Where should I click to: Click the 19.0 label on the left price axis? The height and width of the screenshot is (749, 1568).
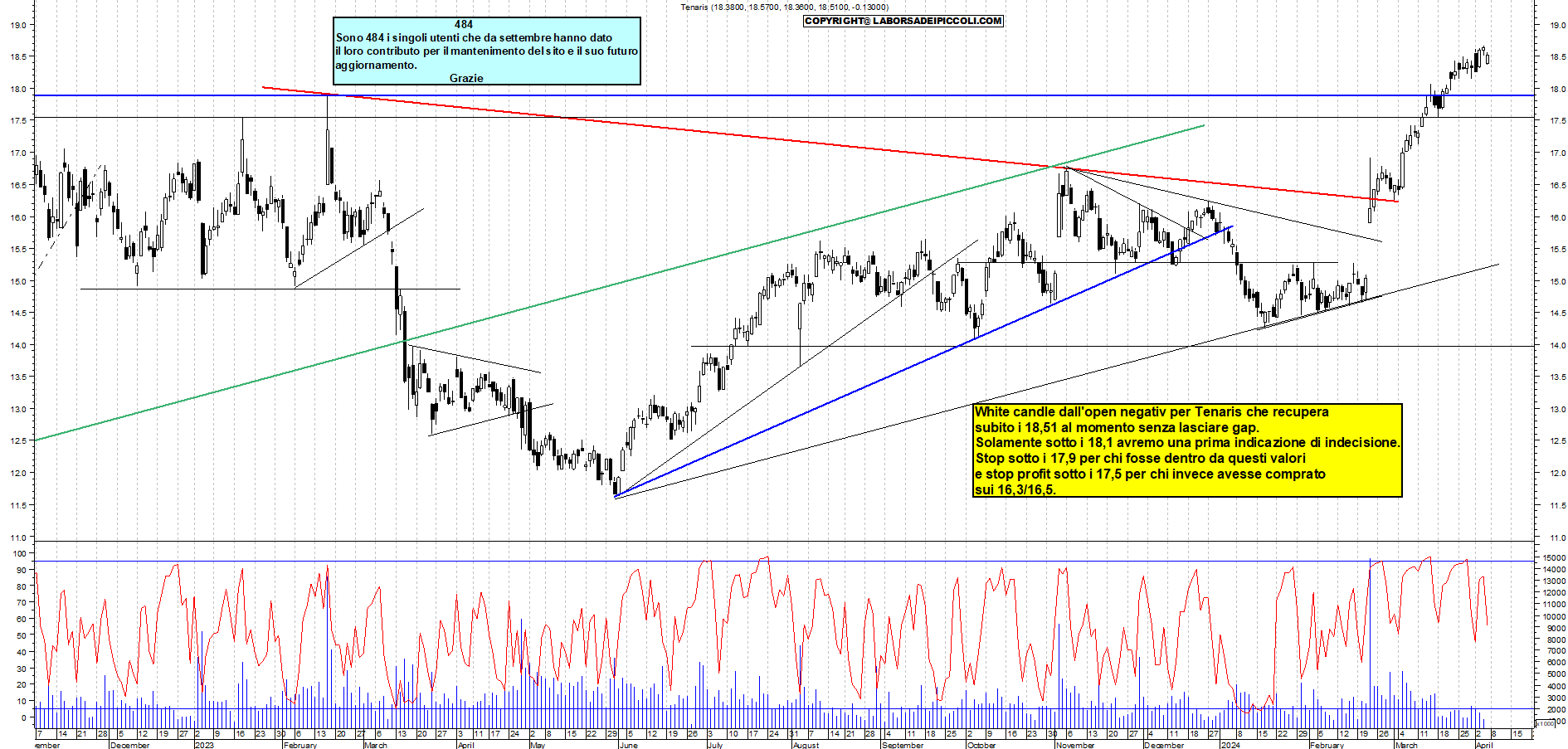click(x=17, y=25)
